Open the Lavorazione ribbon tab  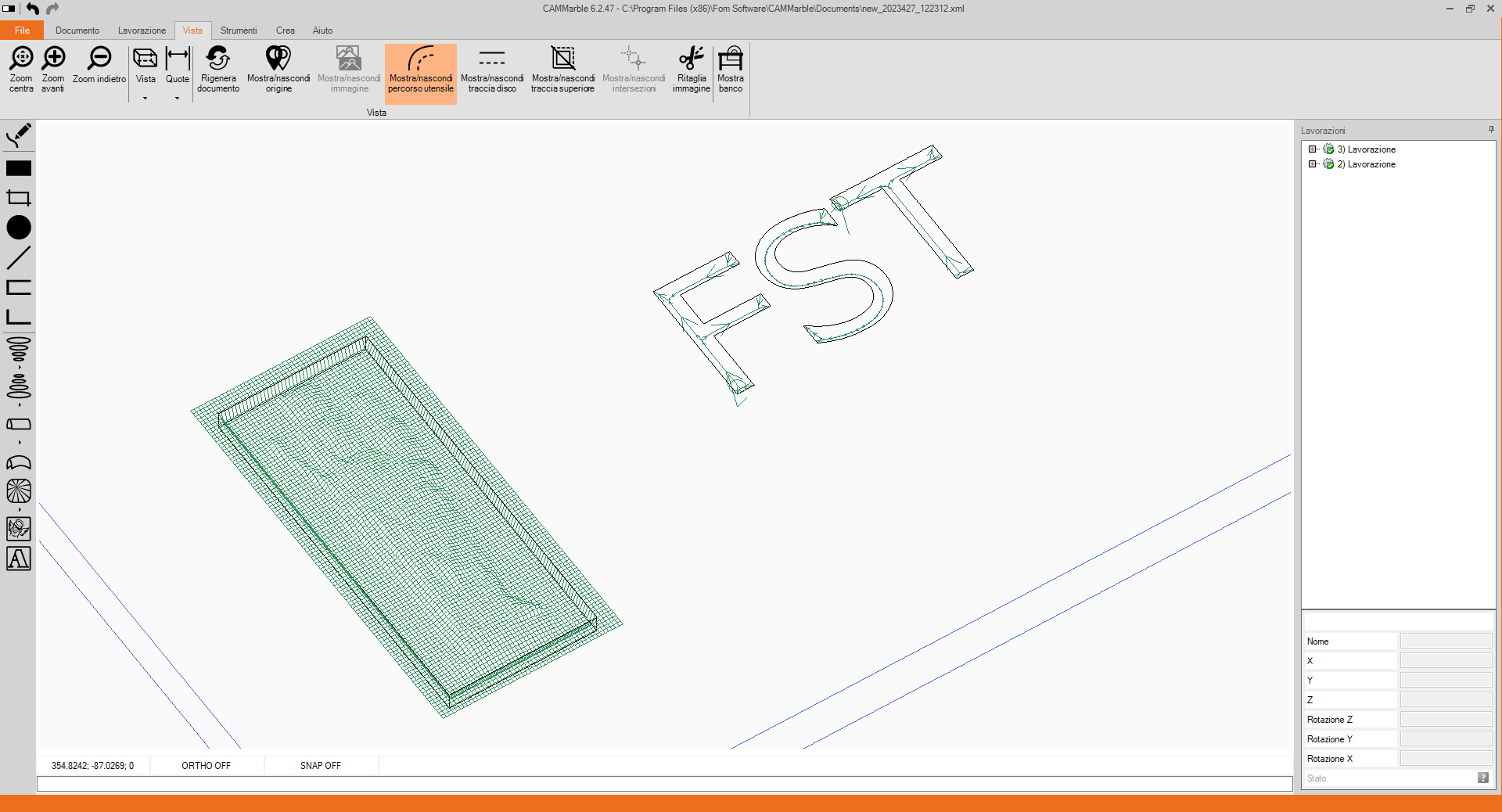142,31
